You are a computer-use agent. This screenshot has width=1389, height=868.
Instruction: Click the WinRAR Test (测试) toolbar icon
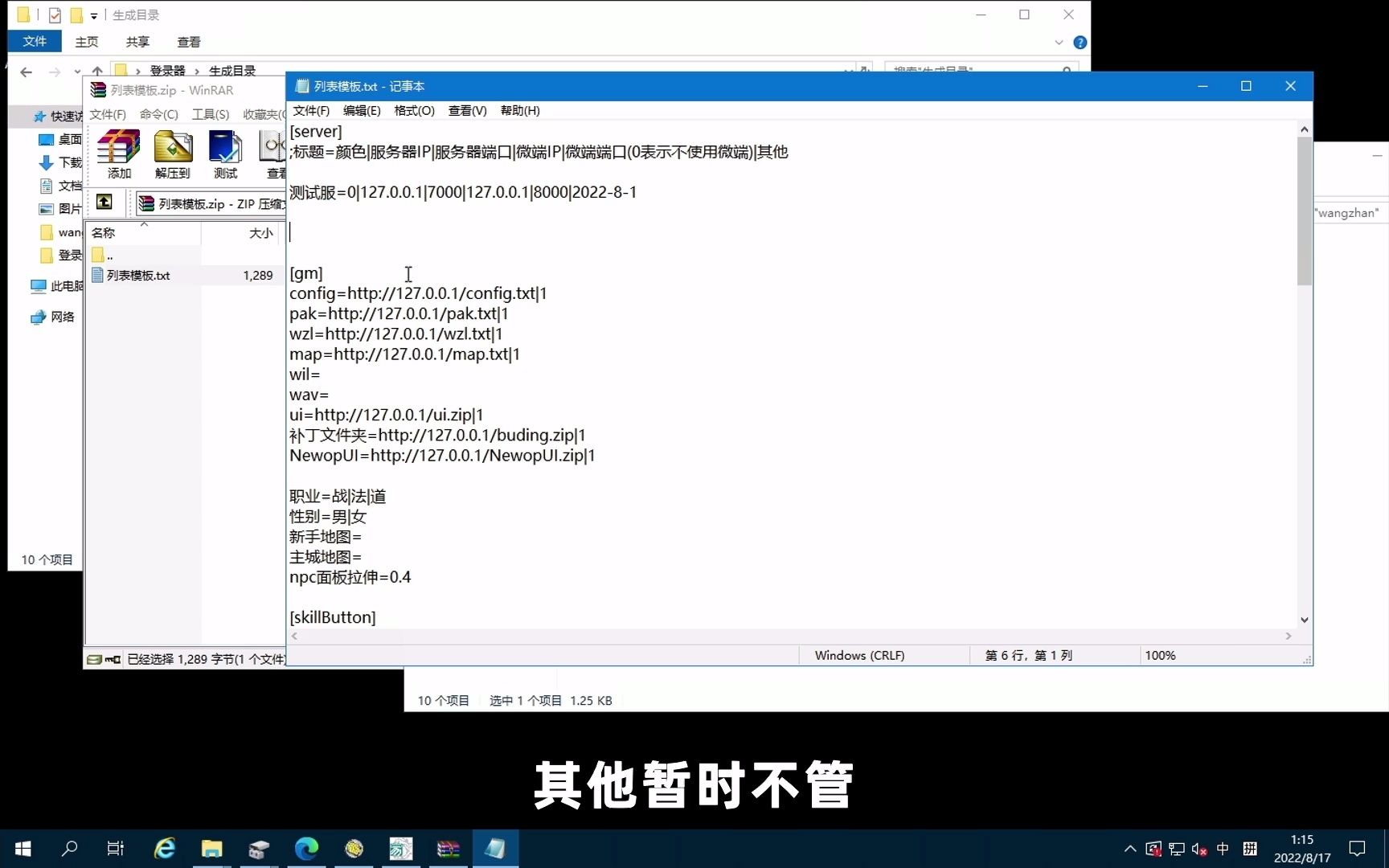225,154
